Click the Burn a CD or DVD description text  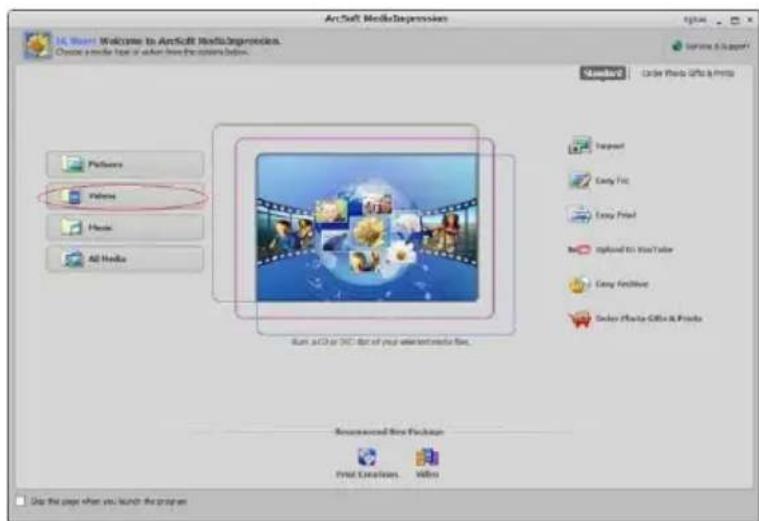pos(380,342)
